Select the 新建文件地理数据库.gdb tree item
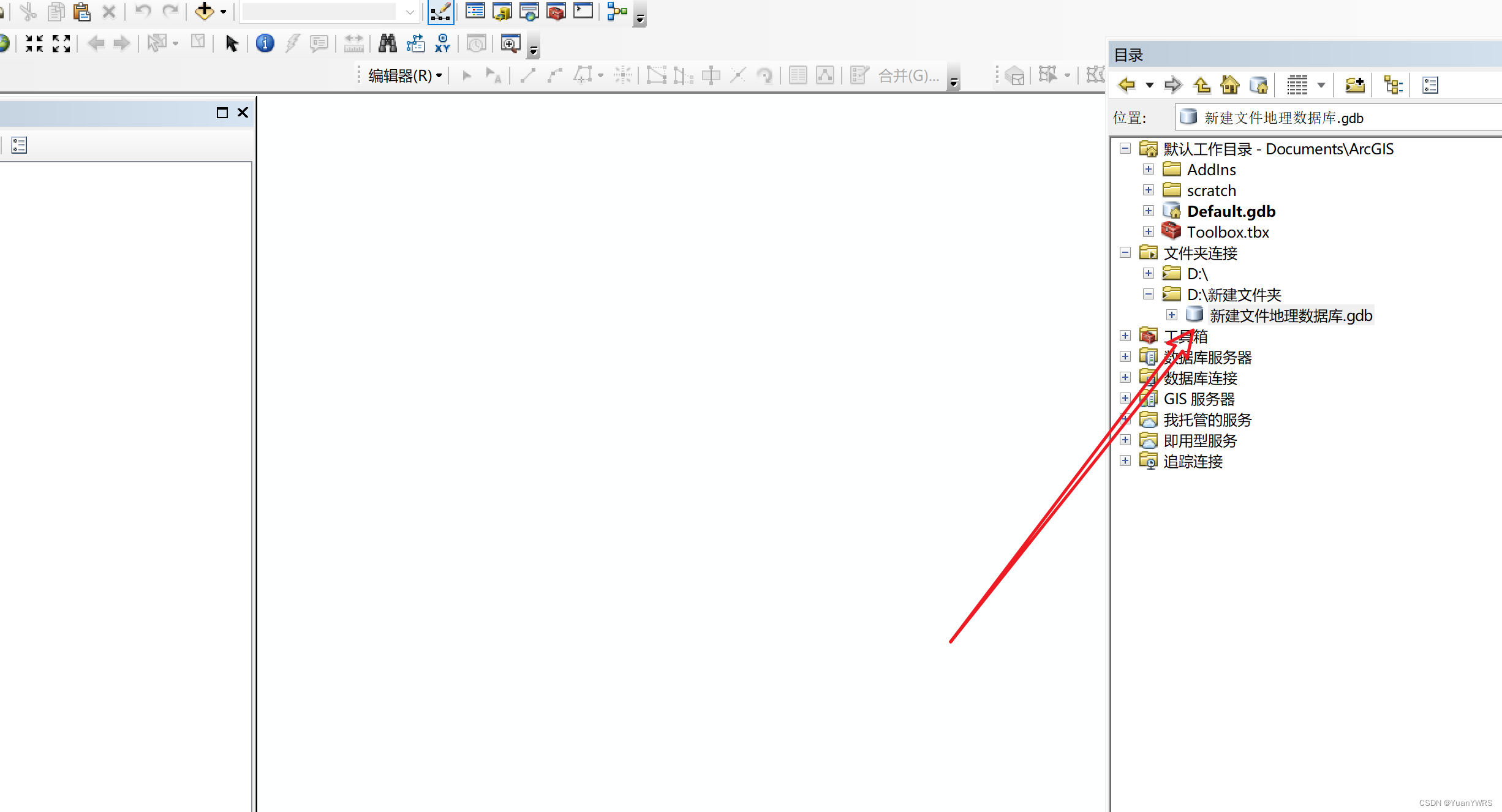Image resolution: width=1502 pixels, height=812 pixels. pos(1291,315)
